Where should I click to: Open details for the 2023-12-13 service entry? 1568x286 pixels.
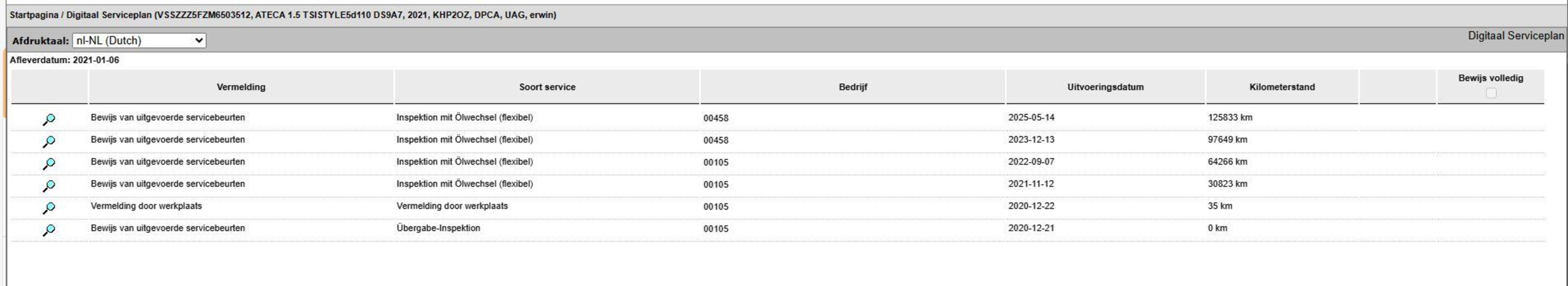pos(49,141)
